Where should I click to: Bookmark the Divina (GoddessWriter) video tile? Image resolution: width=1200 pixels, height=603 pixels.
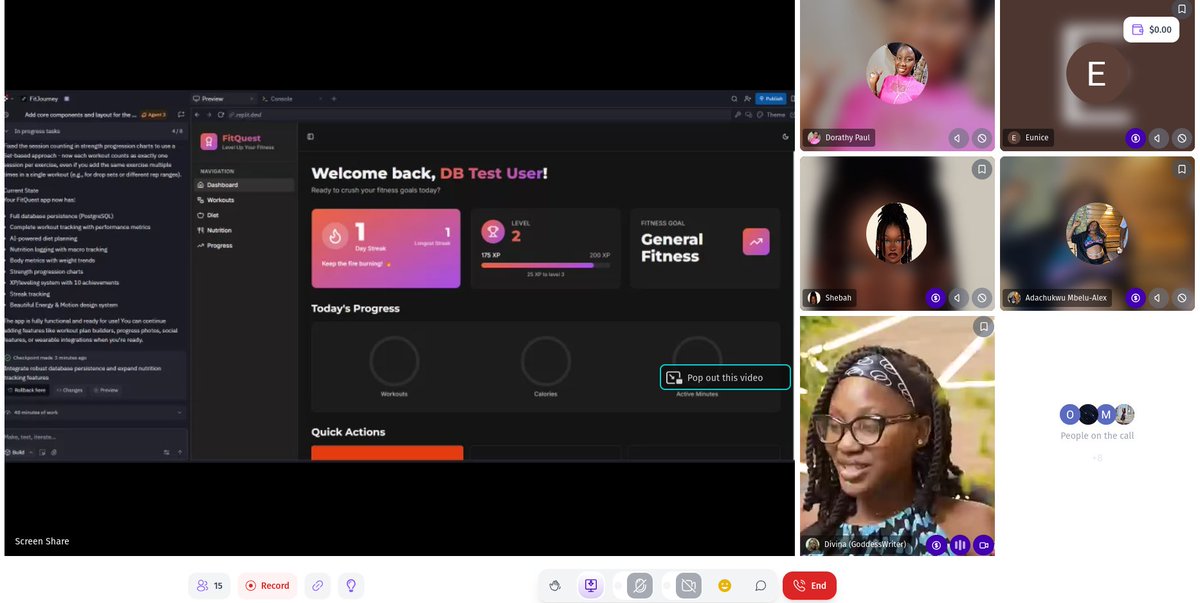pyautogui.click(x=983, y=326)
